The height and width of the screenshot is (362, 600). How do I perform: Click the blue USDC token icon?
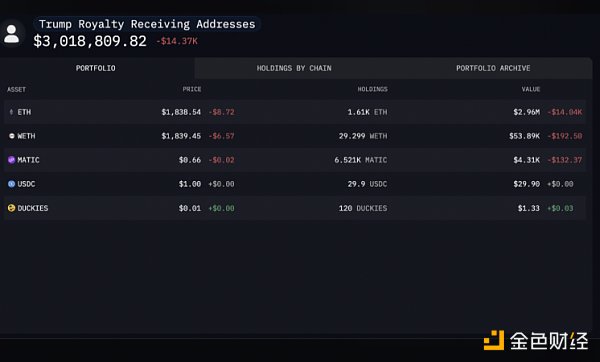(11, 184)
